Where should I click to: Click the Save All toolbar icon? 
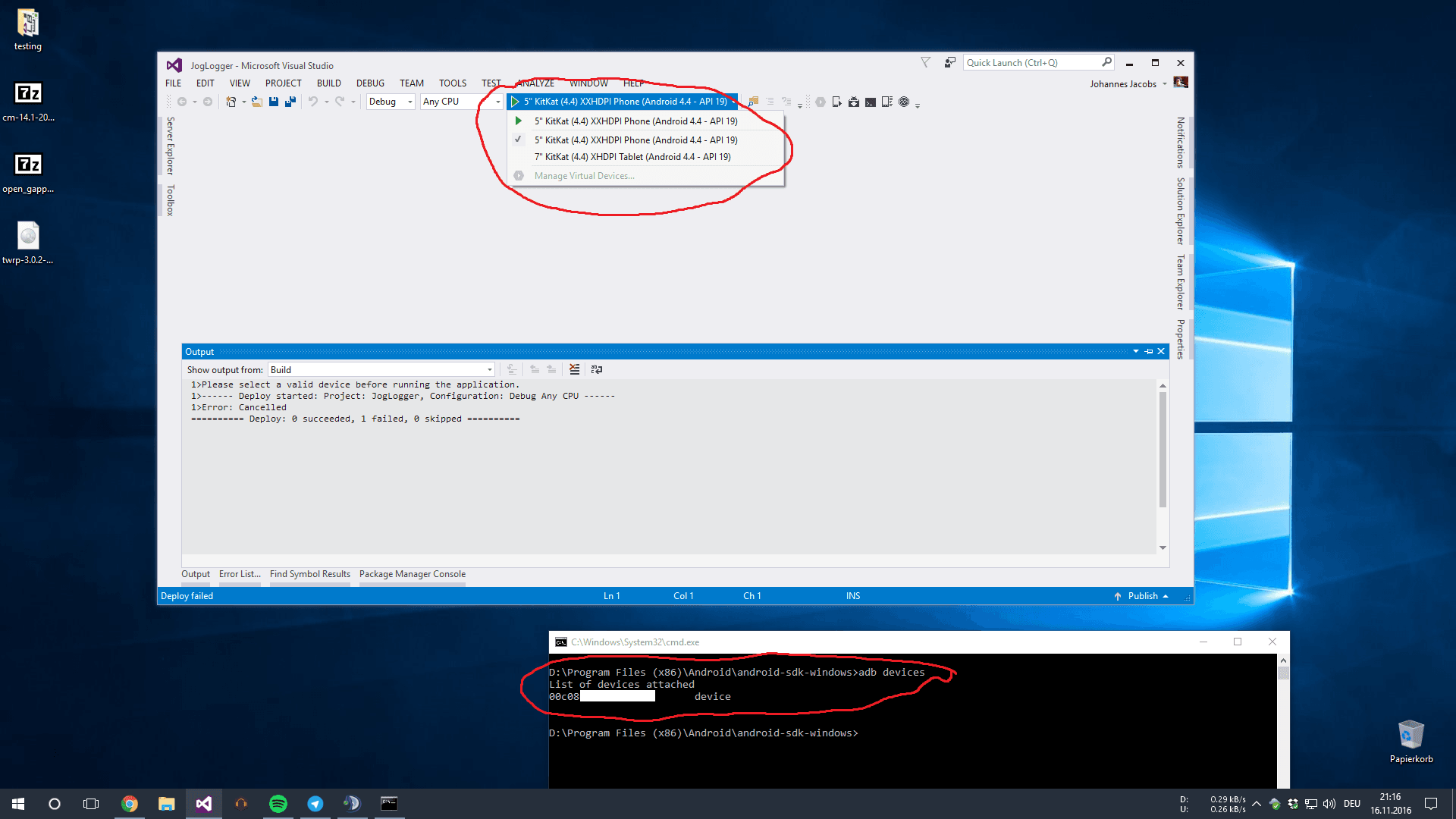coord(290,102)
